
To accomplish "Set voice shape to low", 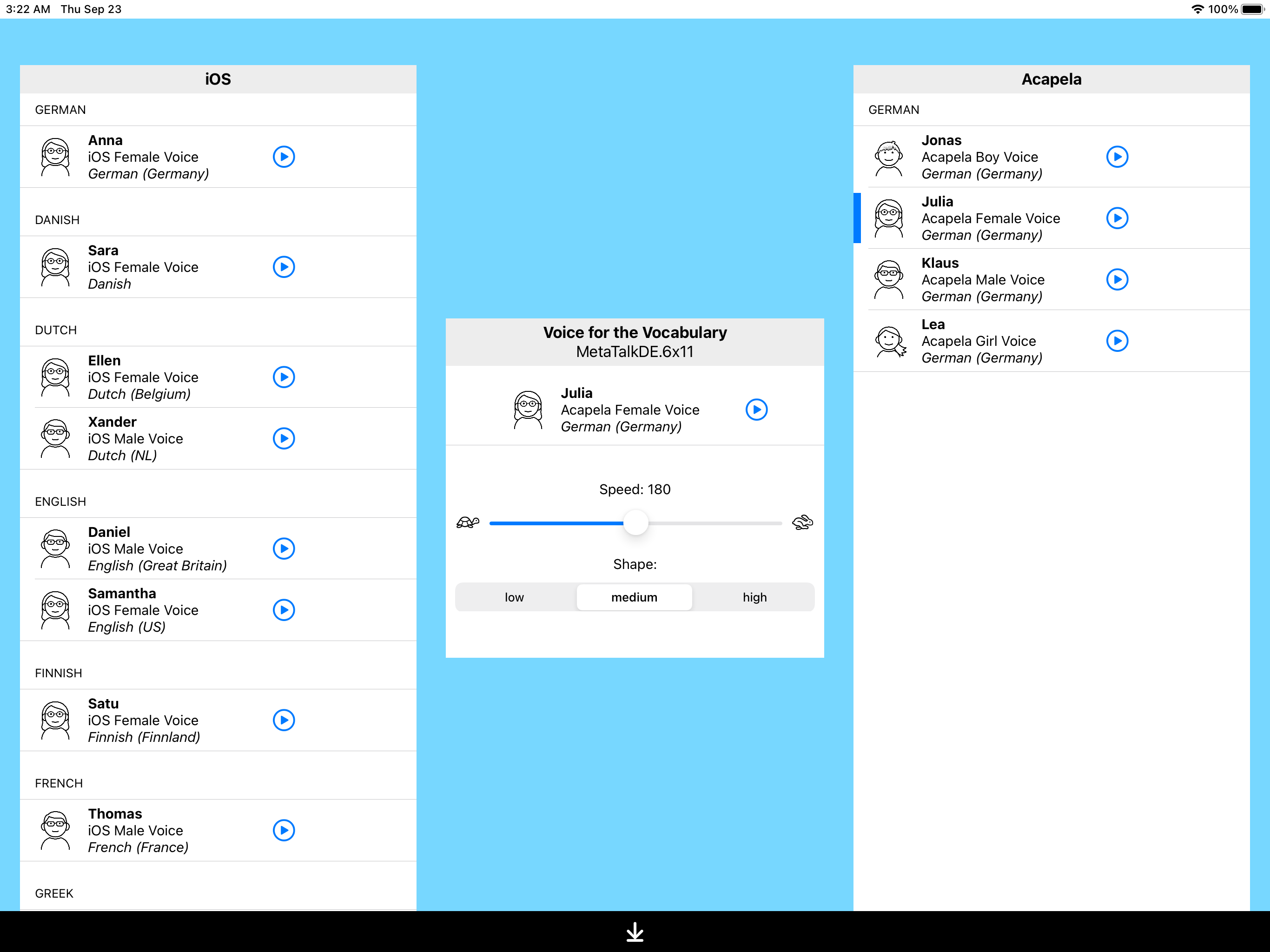I will 515,597.
